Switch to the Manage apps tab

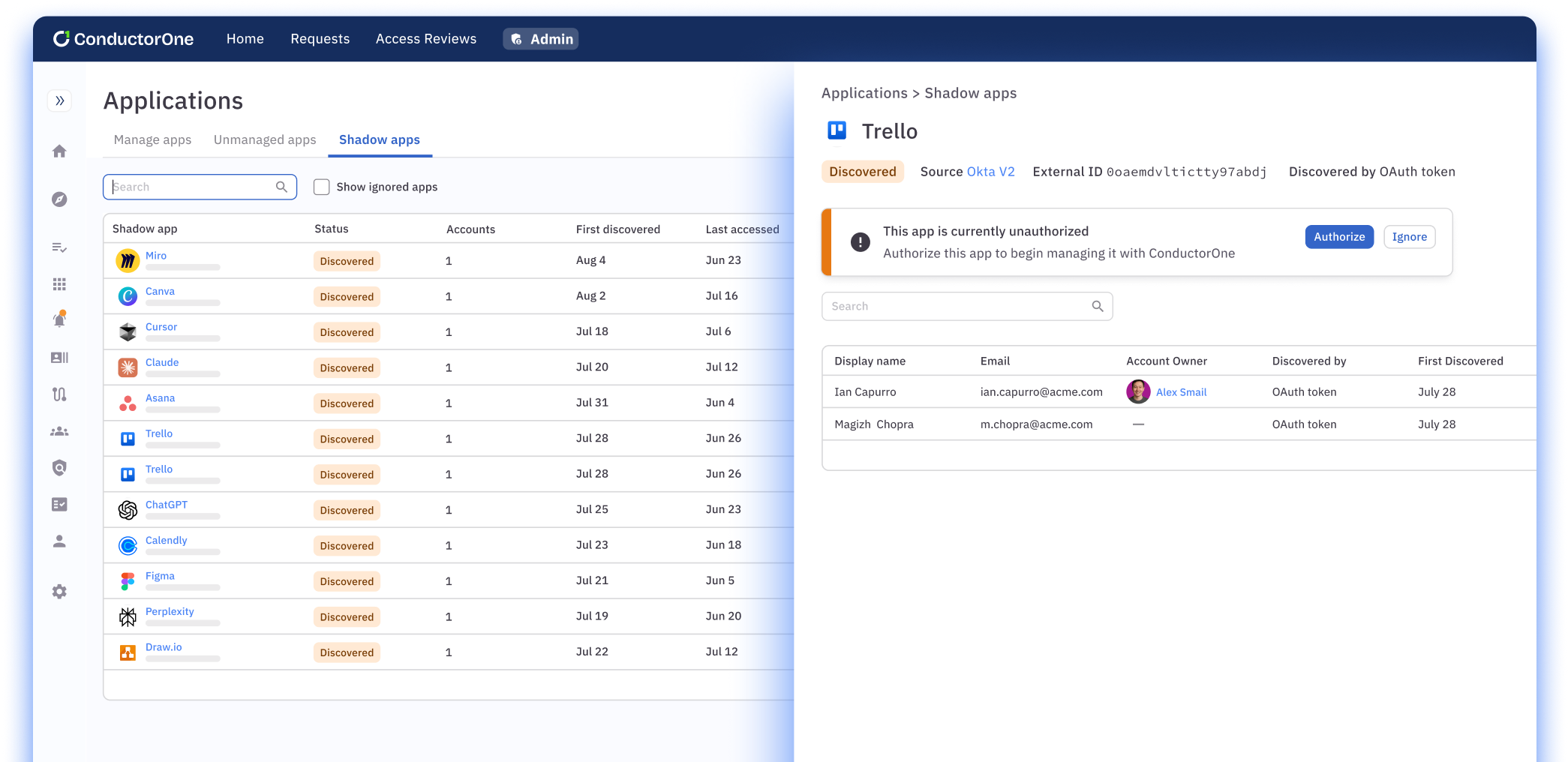[152, 140]
